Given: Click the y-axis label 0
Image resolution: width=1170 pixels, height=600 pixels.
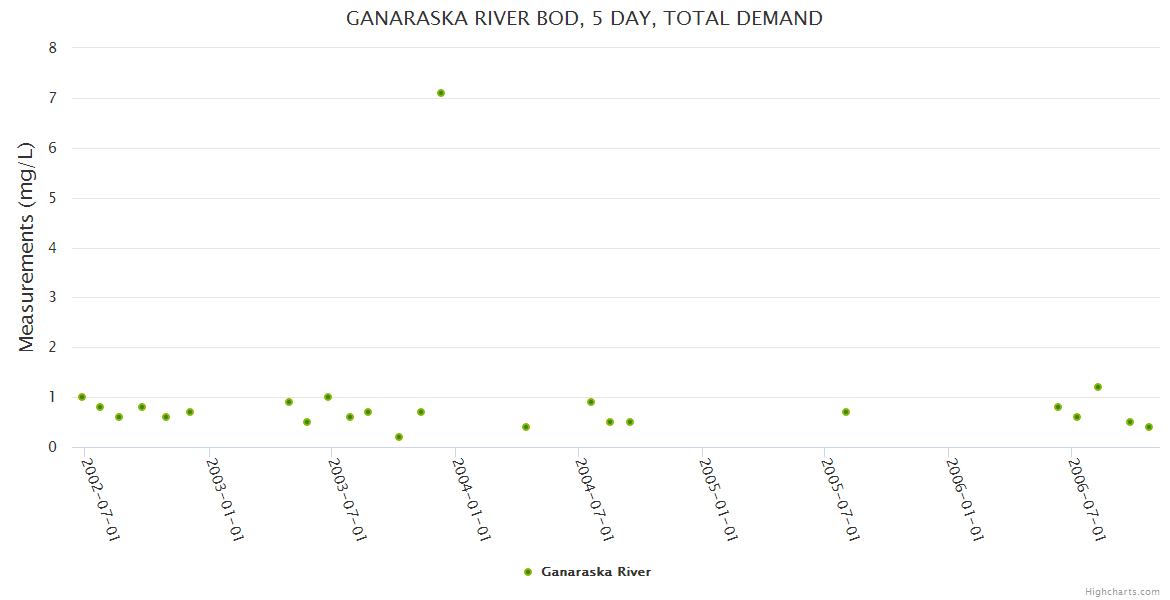Looking at the screenshot, I should 53,447.
